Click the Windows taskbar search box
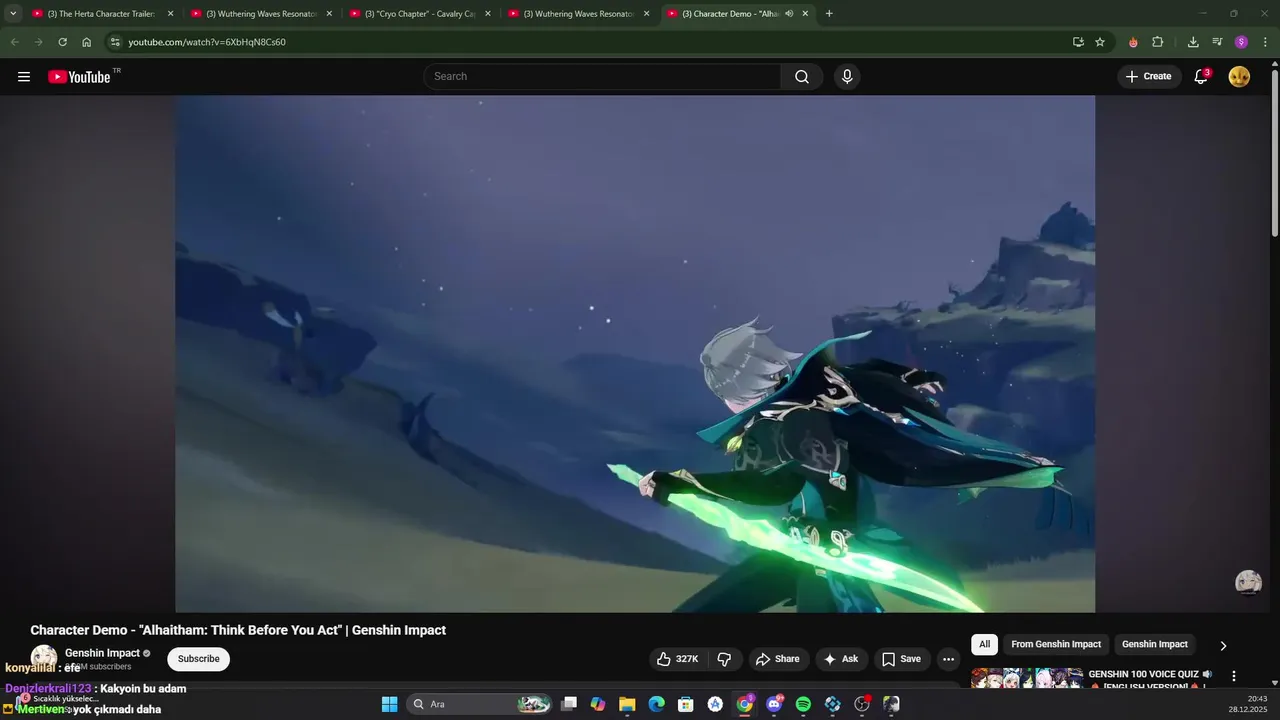The width and height of the screenshot is (1280, 720). (480, 704)
